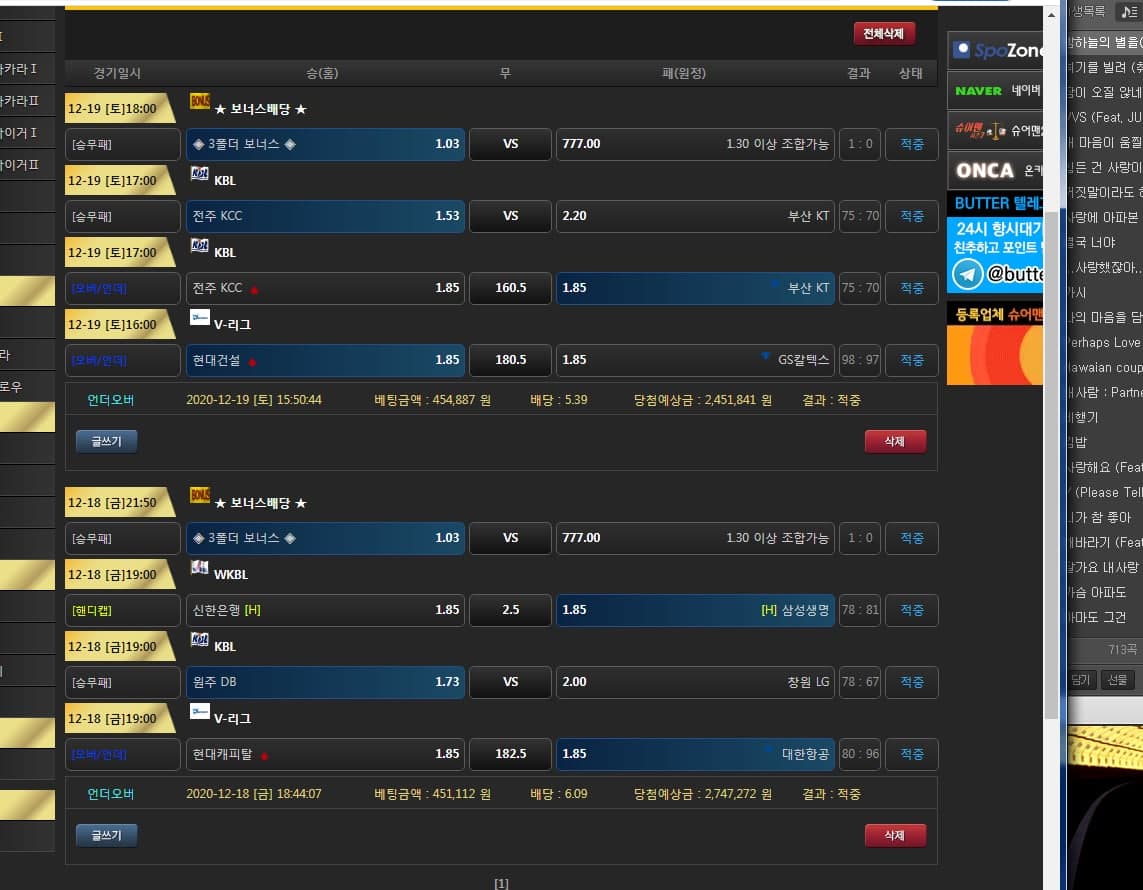Click the V-리그 logo on the 12-19 16:00 game
The image size is (1143, 890).
pos(199,317)
